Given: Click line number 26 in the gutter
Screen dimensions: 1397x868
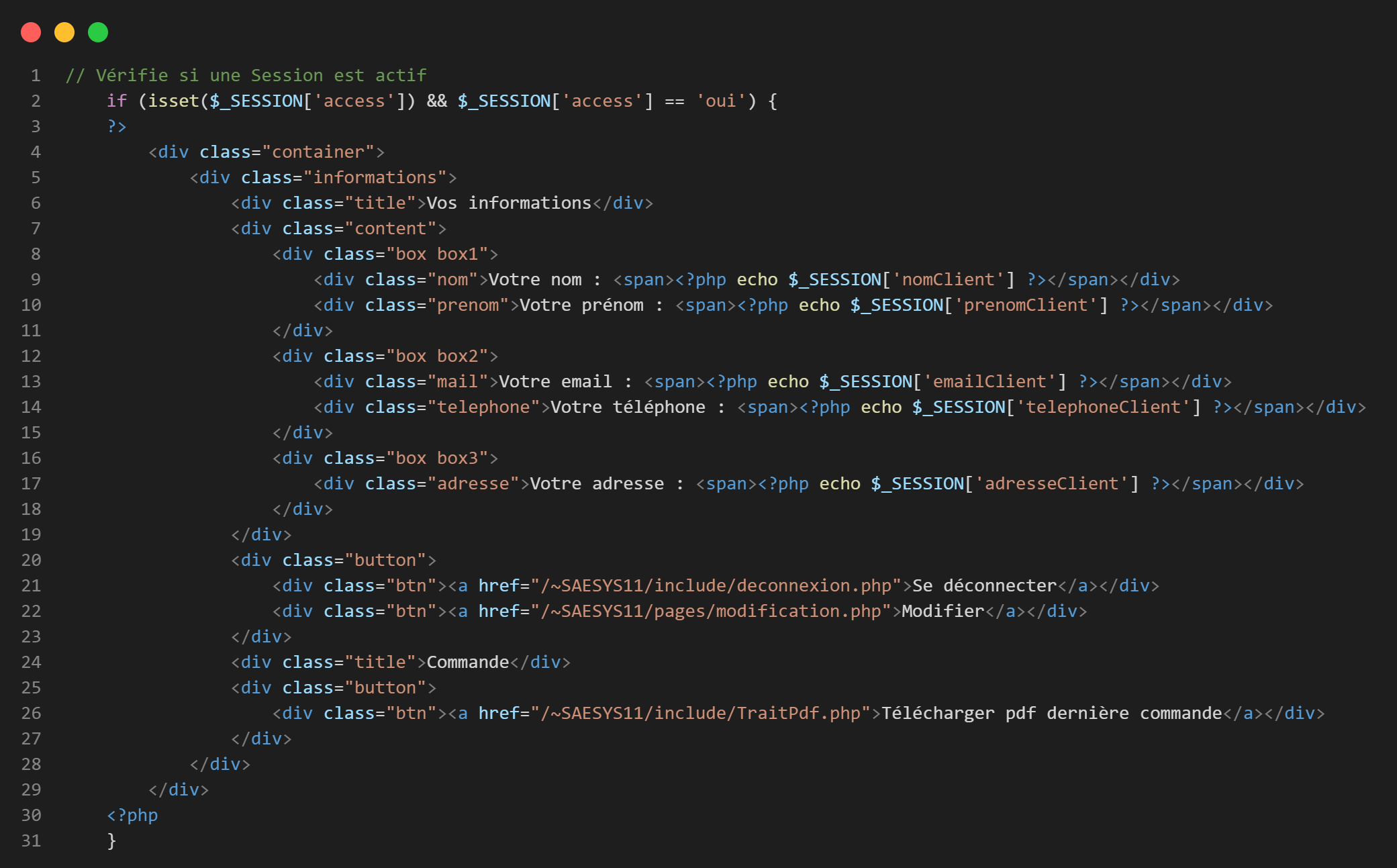Looking at the screenshot, I should click(x=31, y=713).
